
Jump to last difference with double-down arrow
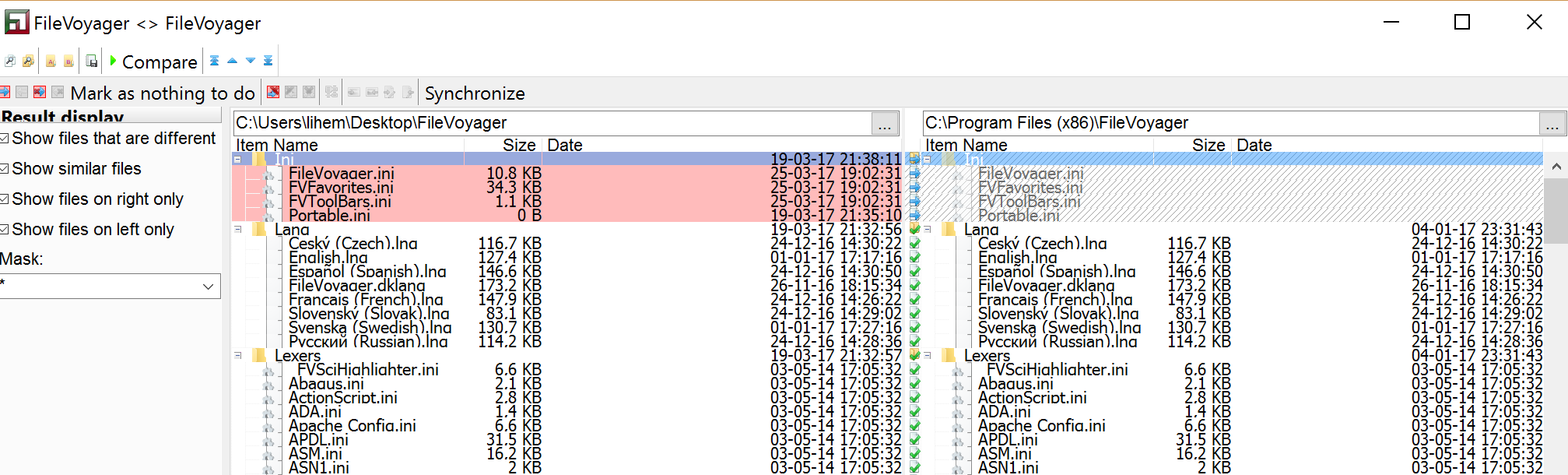[268, 61]
